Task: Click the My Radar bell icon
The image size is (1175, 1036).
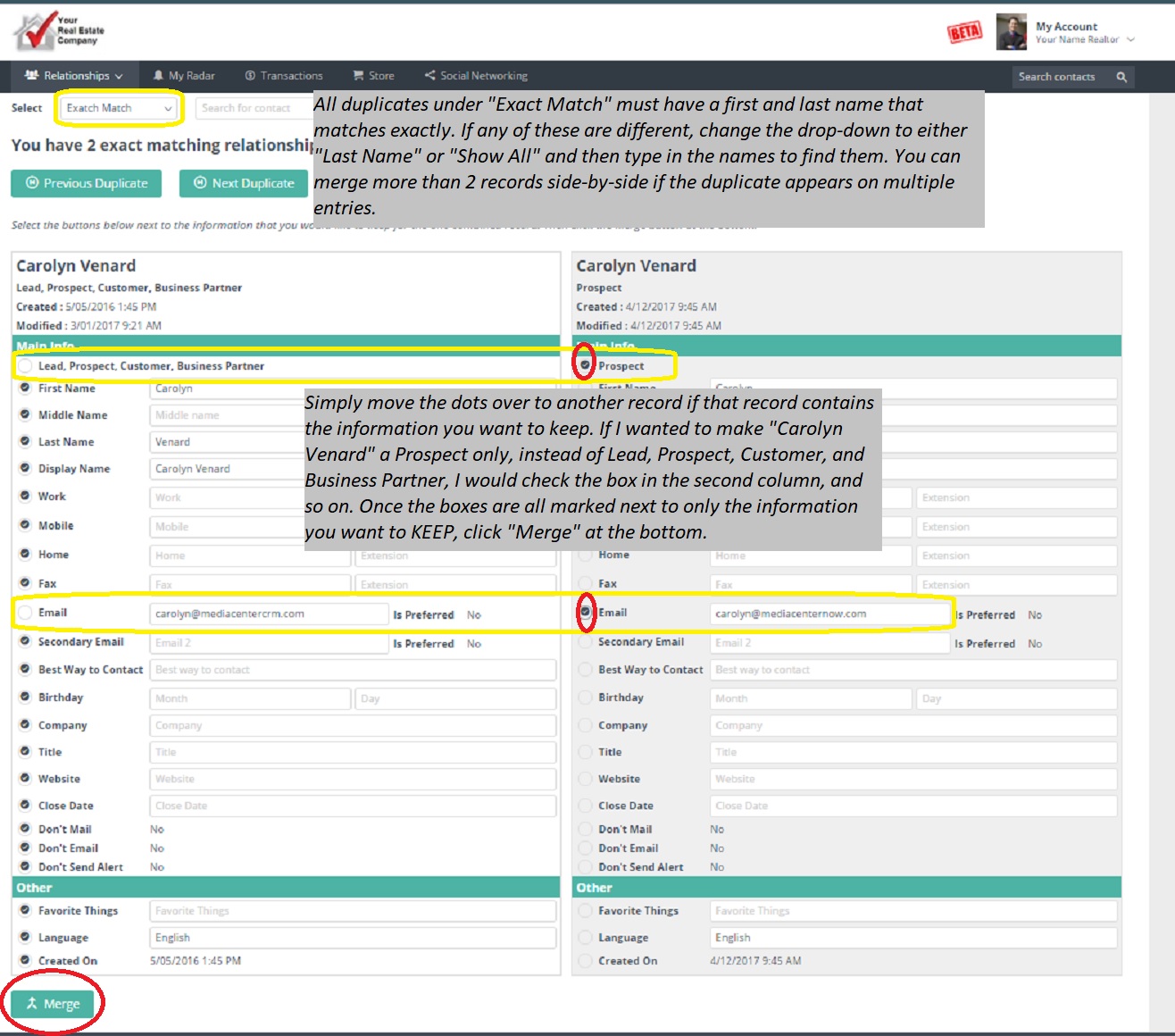Action: tap(158, 76)
